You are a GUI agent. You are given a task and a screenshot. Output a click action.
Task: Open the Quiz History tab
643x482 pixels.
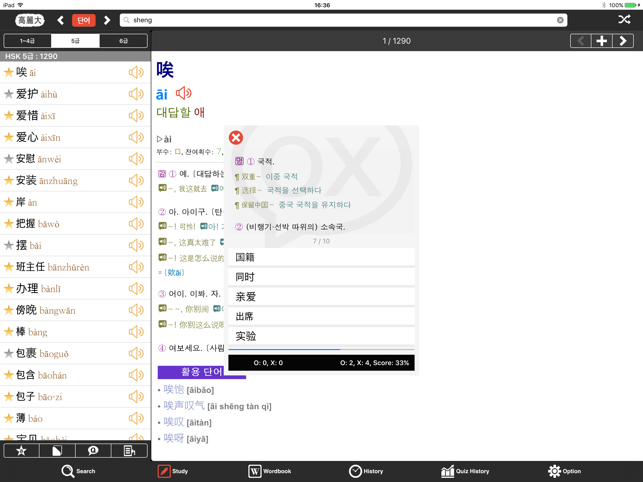coord(465,471)
